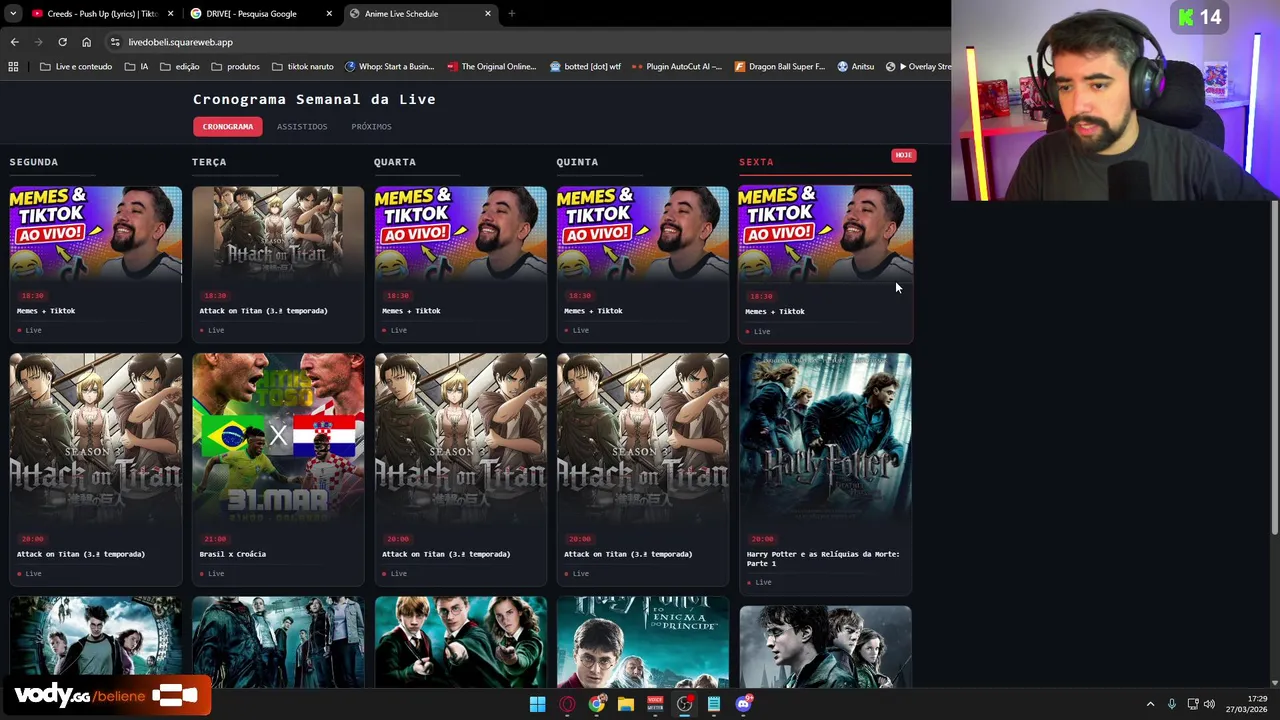Click the QUARTA column heading

tap(395, 162)
